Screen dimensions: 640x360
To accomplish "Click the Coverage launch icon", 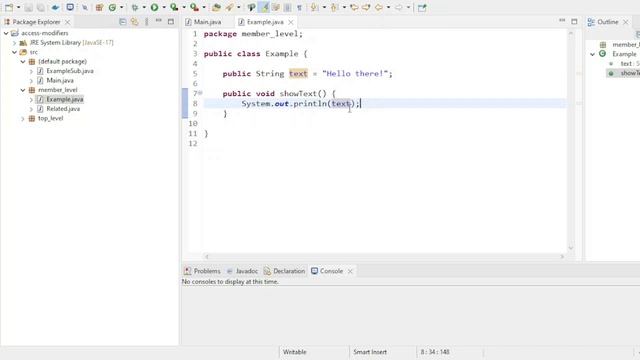I will pos(174,7).
